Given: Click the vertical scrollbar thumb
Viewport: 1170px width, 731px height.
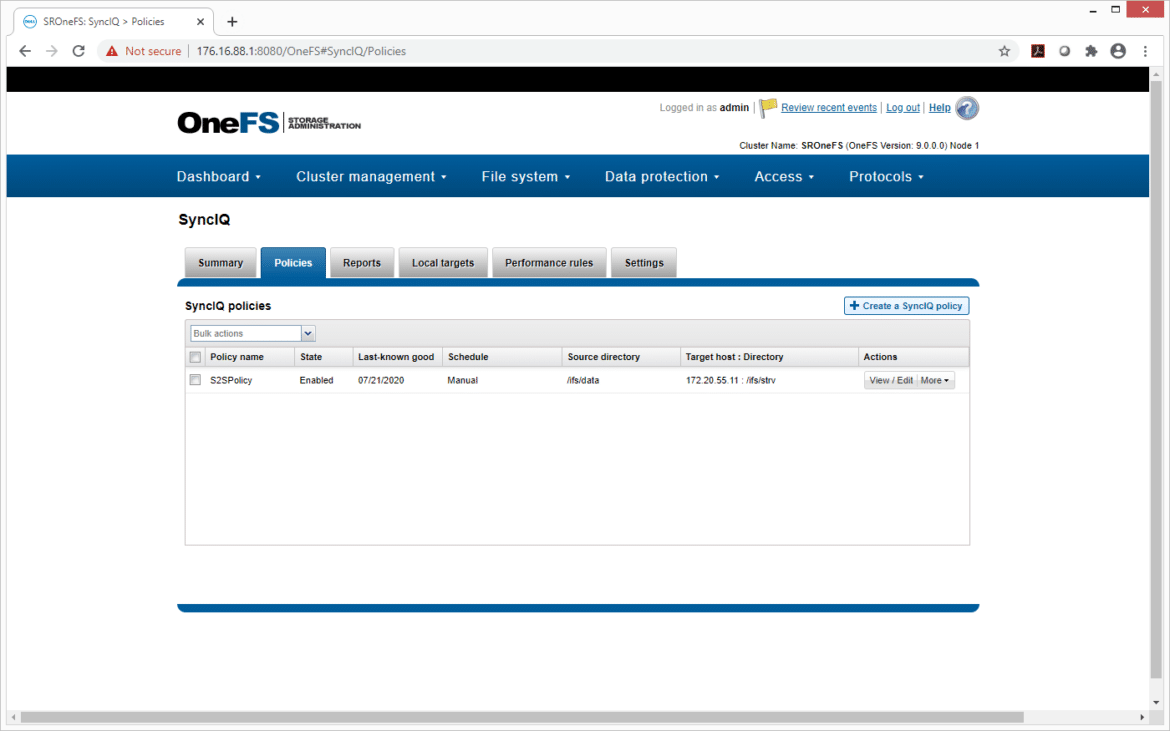Looking at the screenshot, I should [x=1156, y=380].
